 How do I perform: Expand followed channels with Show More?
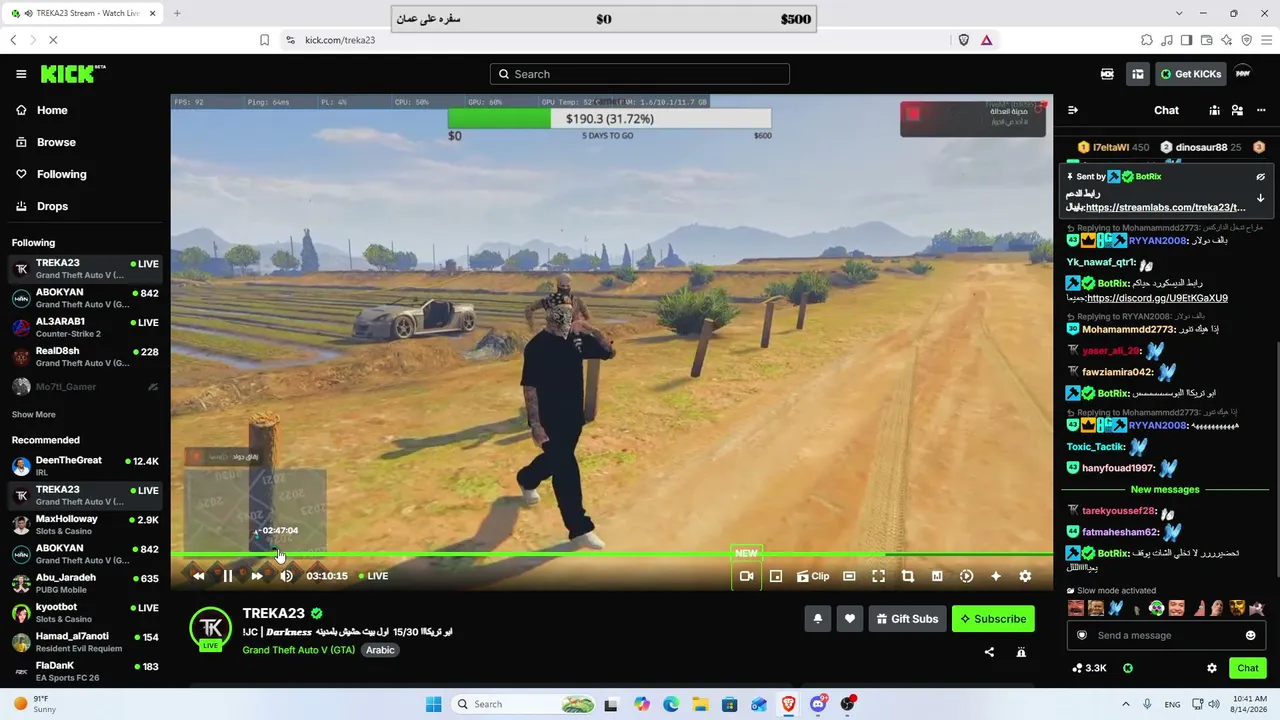click(34, 414)
